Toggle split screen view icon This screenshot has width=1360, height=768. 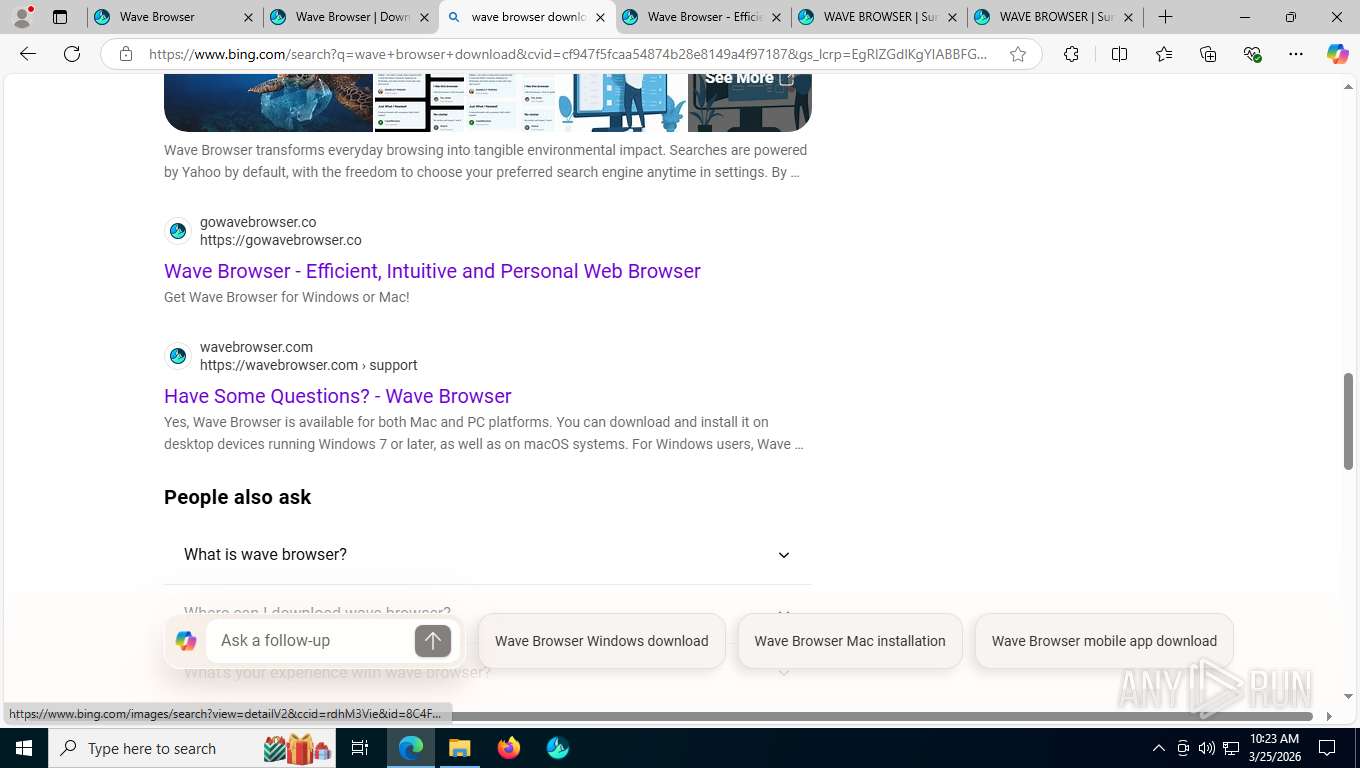pos(1119,54)
